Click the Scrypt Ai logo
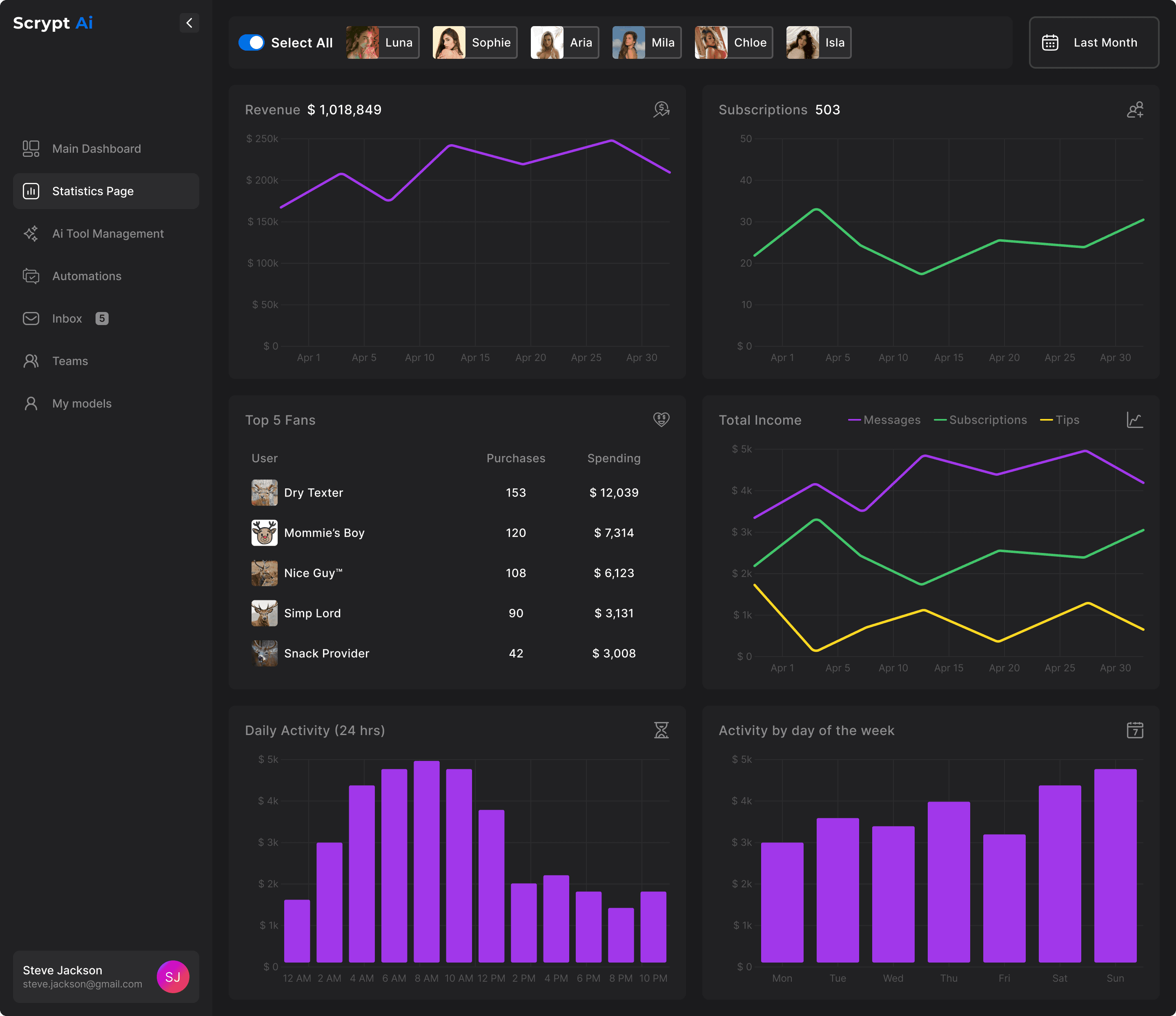 coord(53,23)
